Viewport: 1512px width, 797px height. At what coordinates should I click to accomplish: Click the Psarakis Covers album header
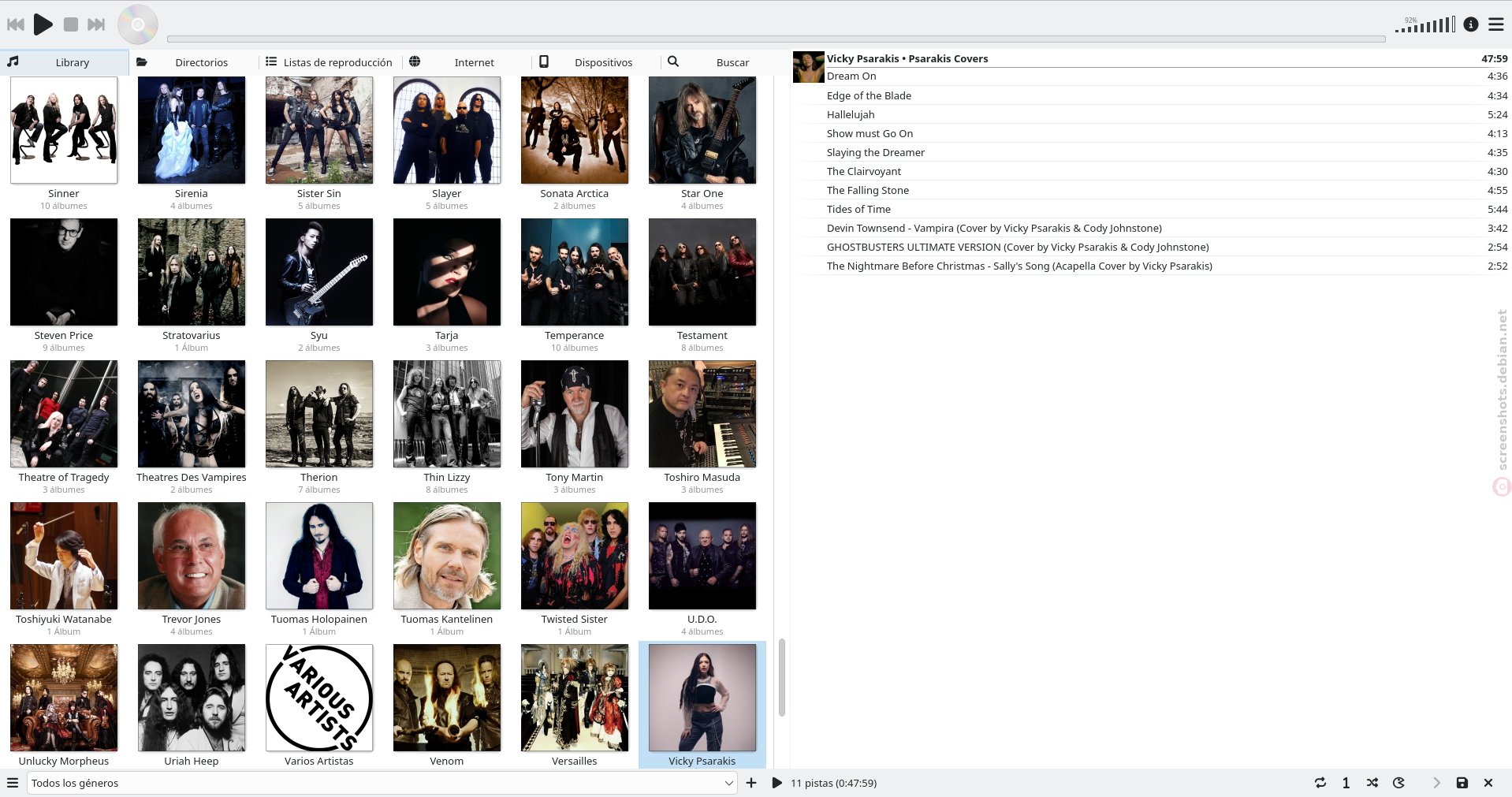1151,58
